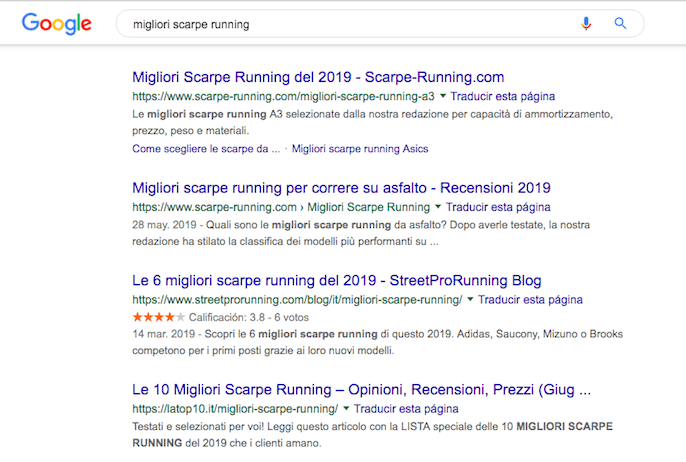Click the https://www.streetprorunning.com/blog/it/migliori-scarpe-running/ URL text

[297, 300]
